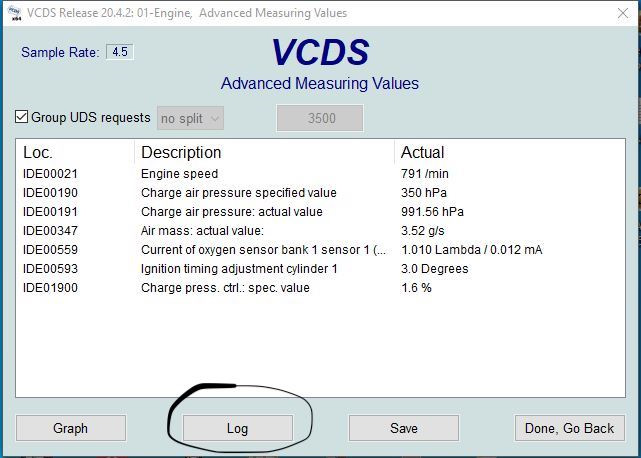
Task: Click the 791 /min value
Action: (425, 174)
